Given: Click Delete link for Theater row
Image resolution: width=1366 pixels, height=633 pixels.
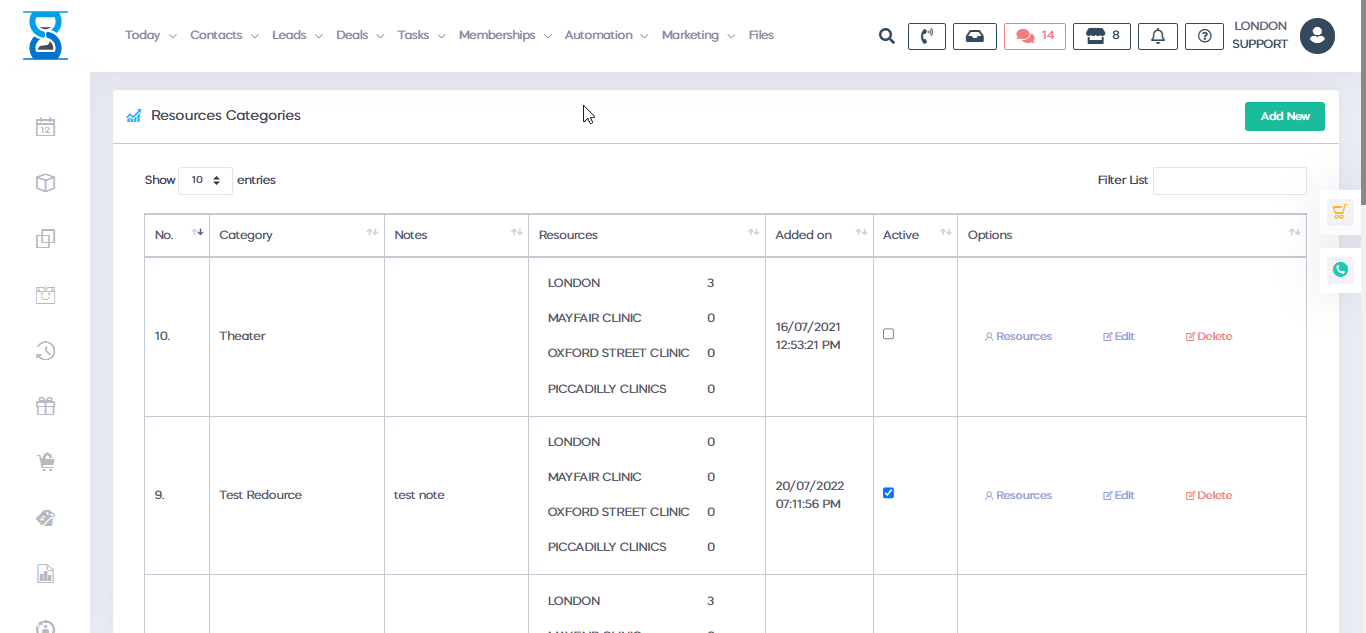Looking at the screenshot, I should pos(1209,336).
